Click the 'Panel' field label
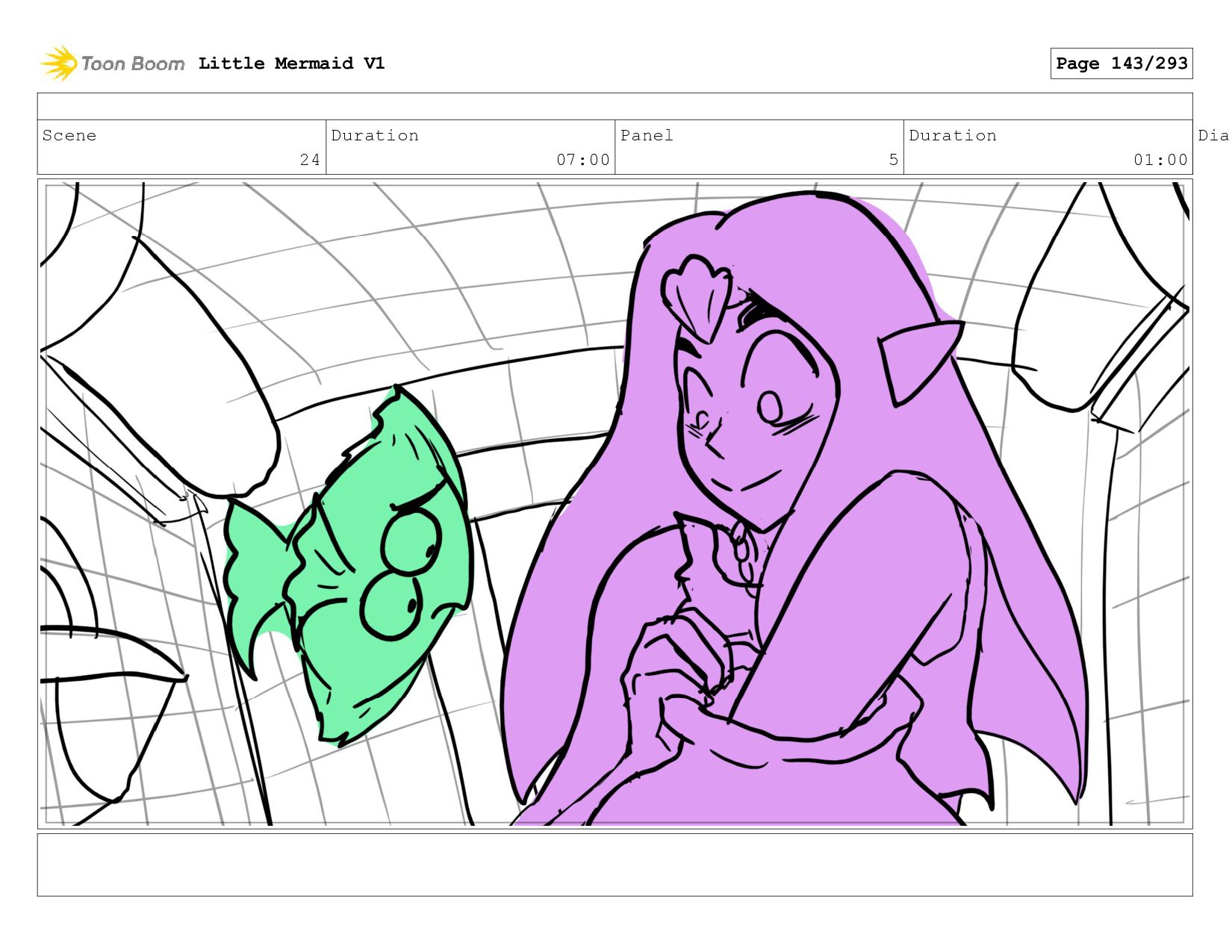The width and height of the screenshot is (1232, 952). point(647,135)
